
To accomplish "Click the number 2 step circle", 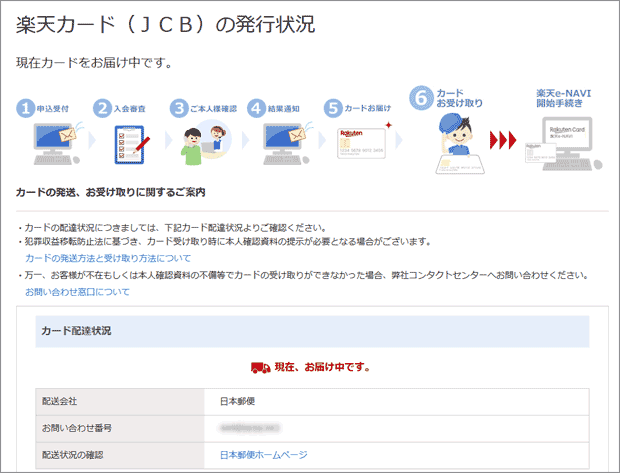I will (x=102, y=108).
